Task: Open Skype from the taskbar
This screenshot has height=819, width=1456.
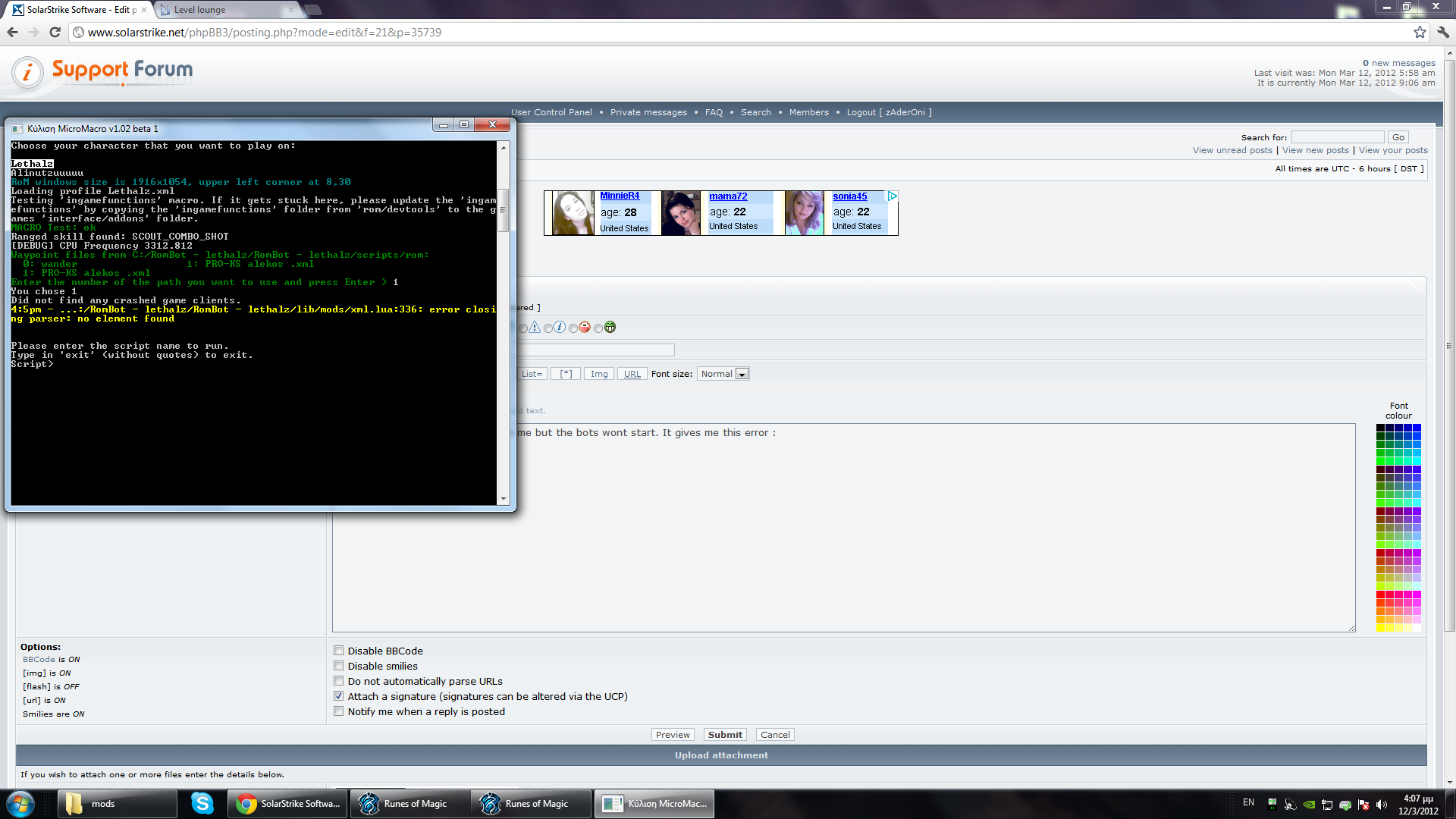Action: point(202,803)
